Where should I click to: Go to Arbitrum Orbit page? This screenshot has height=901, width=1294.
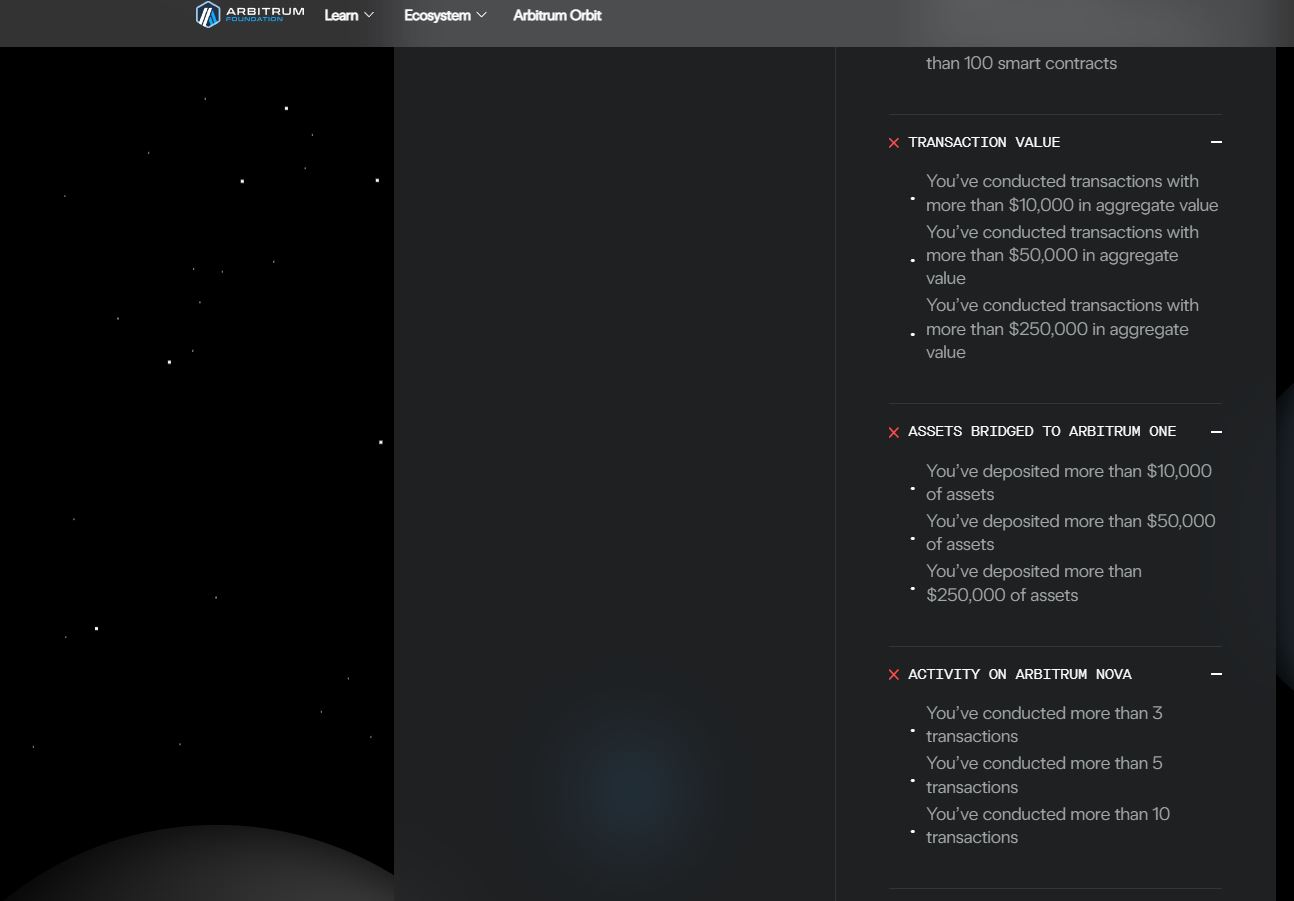click(x=557, y=15)
